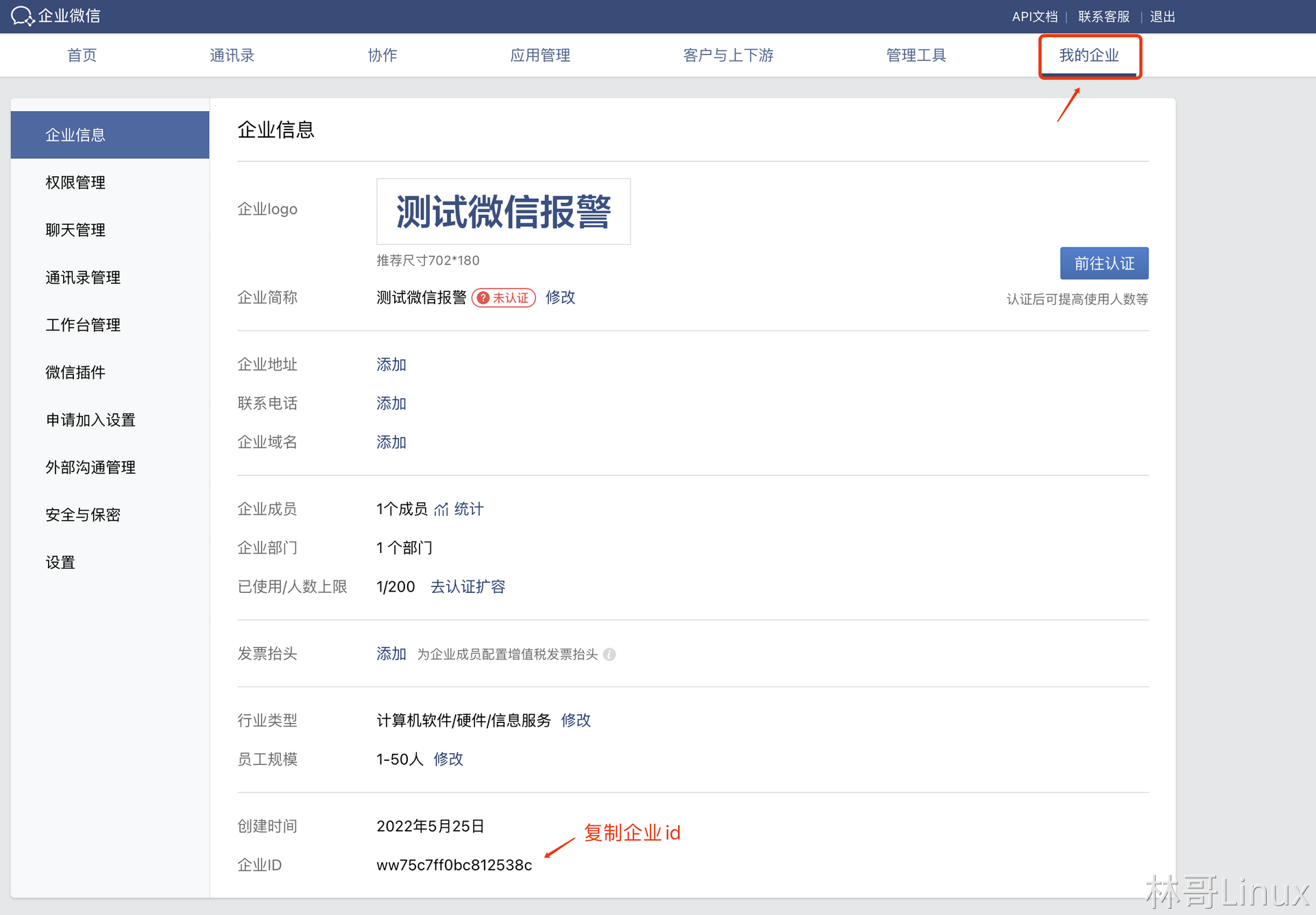This screenshot has width=1316, height=915.
Task: Click the info icon beside 发票抬头 description
Action: click(x=609, y=655)
